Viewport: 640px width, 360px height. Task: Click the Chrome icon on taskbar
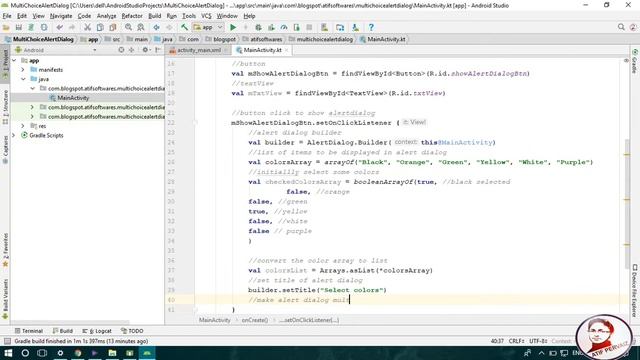coord(78,353)
